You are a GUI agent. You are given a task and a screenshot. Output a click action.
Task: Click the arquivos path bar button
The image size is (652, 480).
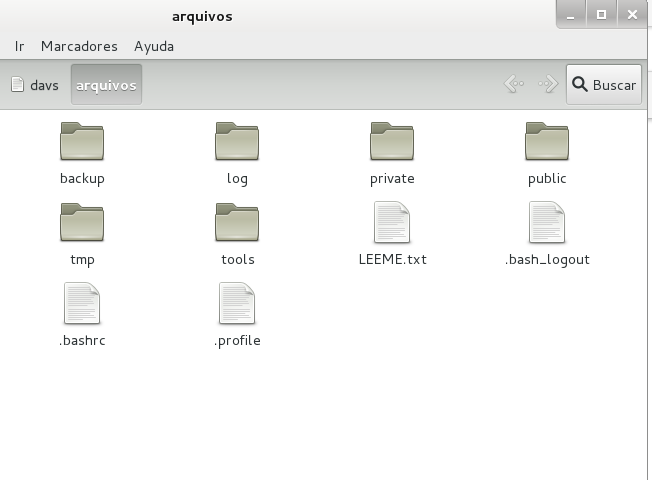pos(106,85)
